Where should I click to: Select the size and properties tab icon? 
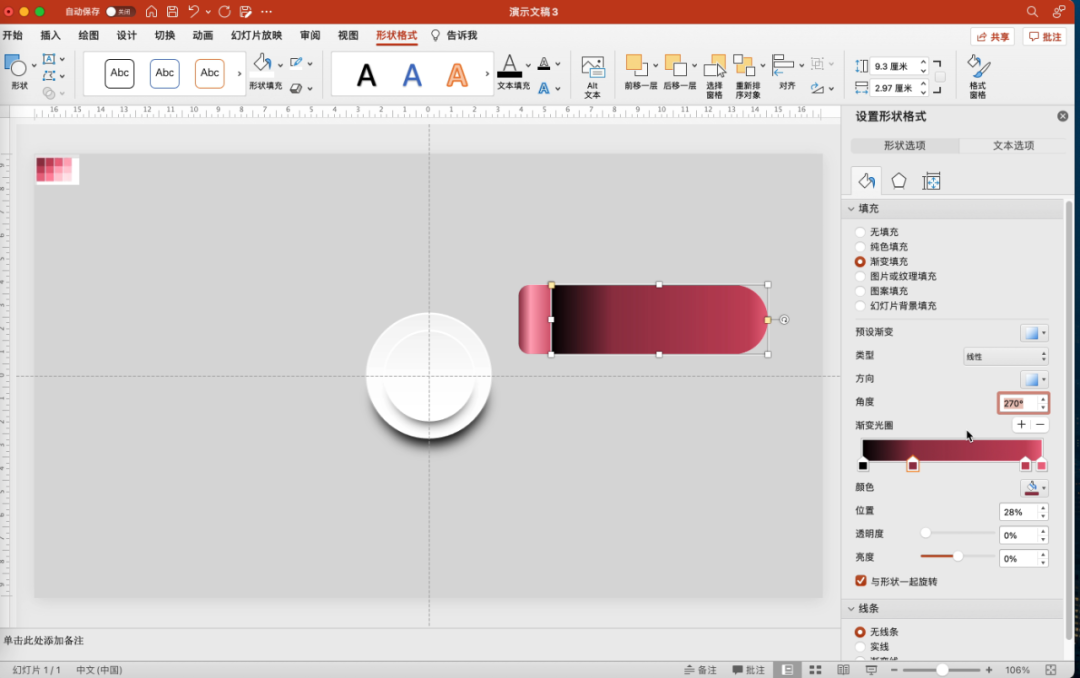click(931, 181)
